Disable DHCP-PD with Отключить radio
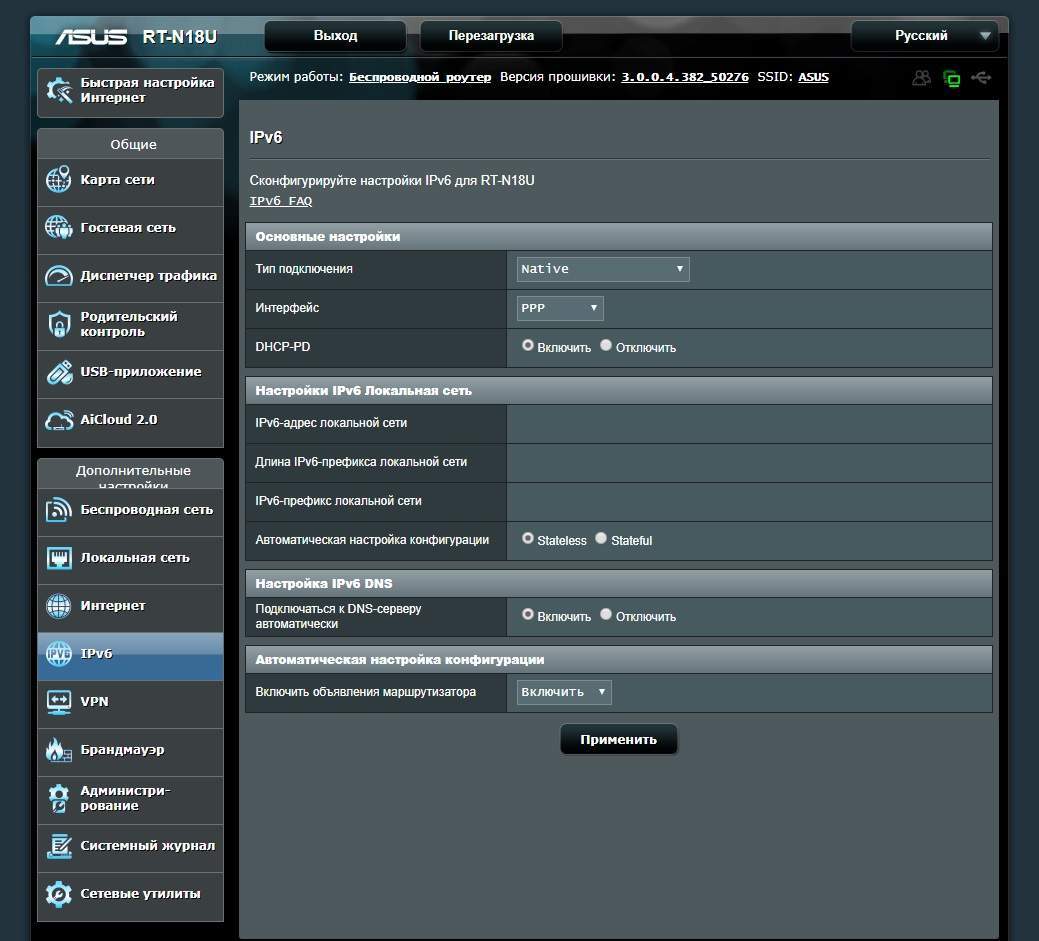1039x941 pixels. pos(606,345)
